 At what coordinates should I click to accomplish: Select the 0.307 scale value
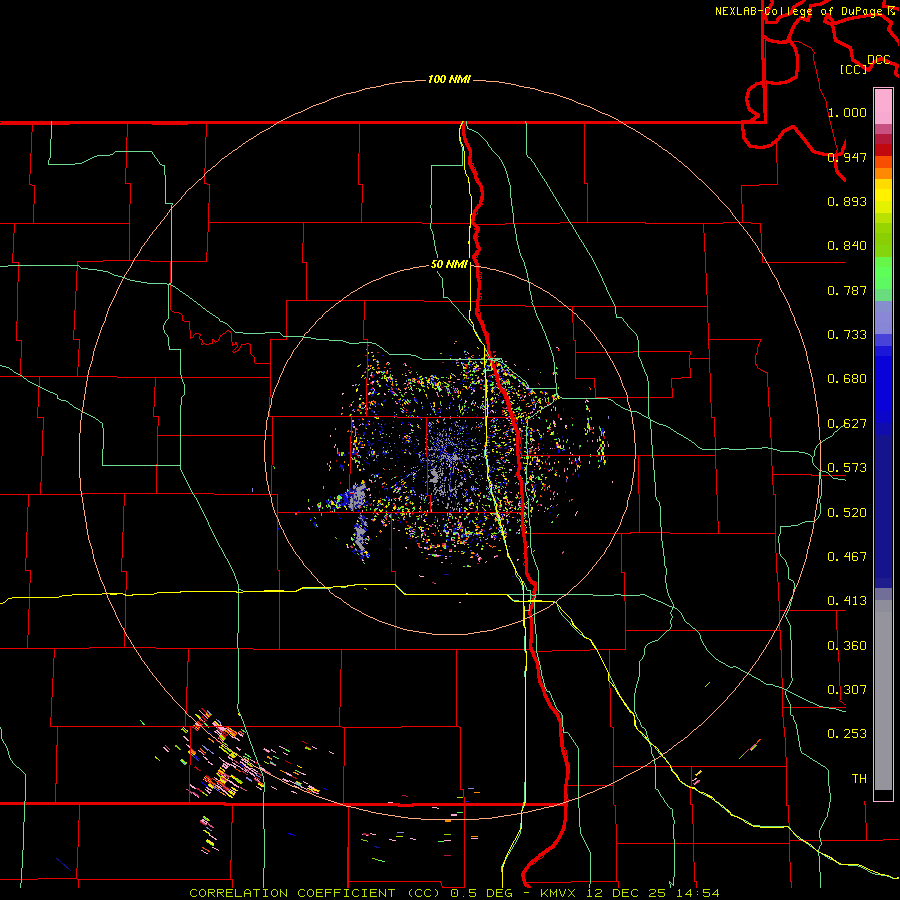847,689
